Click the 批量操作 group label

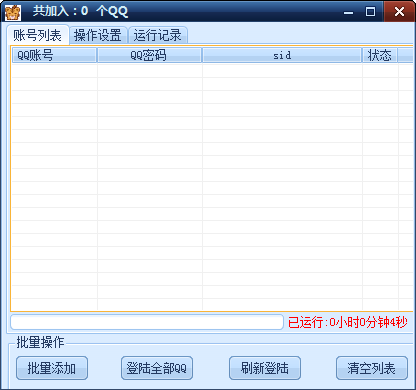tap(40, 342)
